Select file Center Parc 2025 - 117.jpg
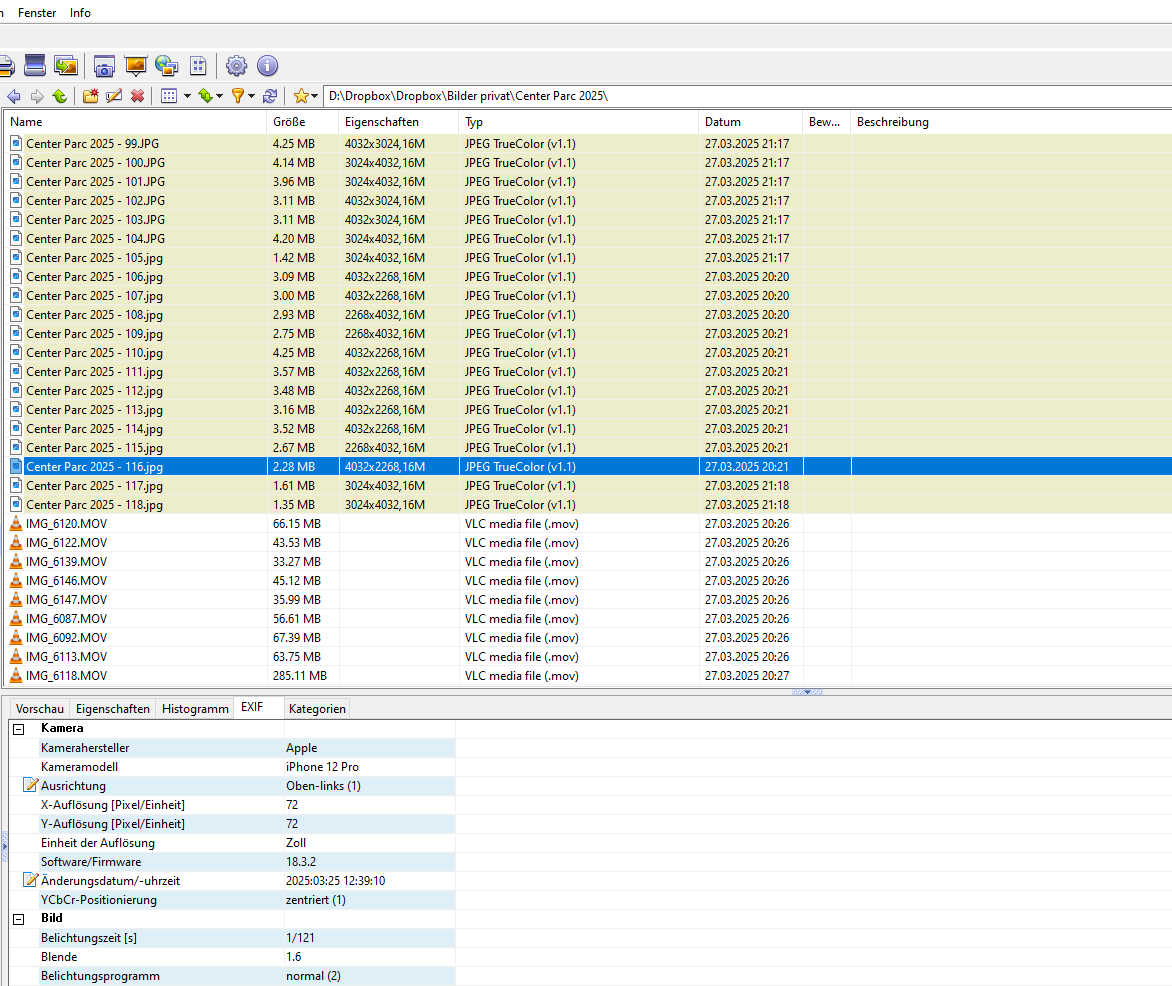The height and width of the screenshot is (986, 1172). (94, 485)
